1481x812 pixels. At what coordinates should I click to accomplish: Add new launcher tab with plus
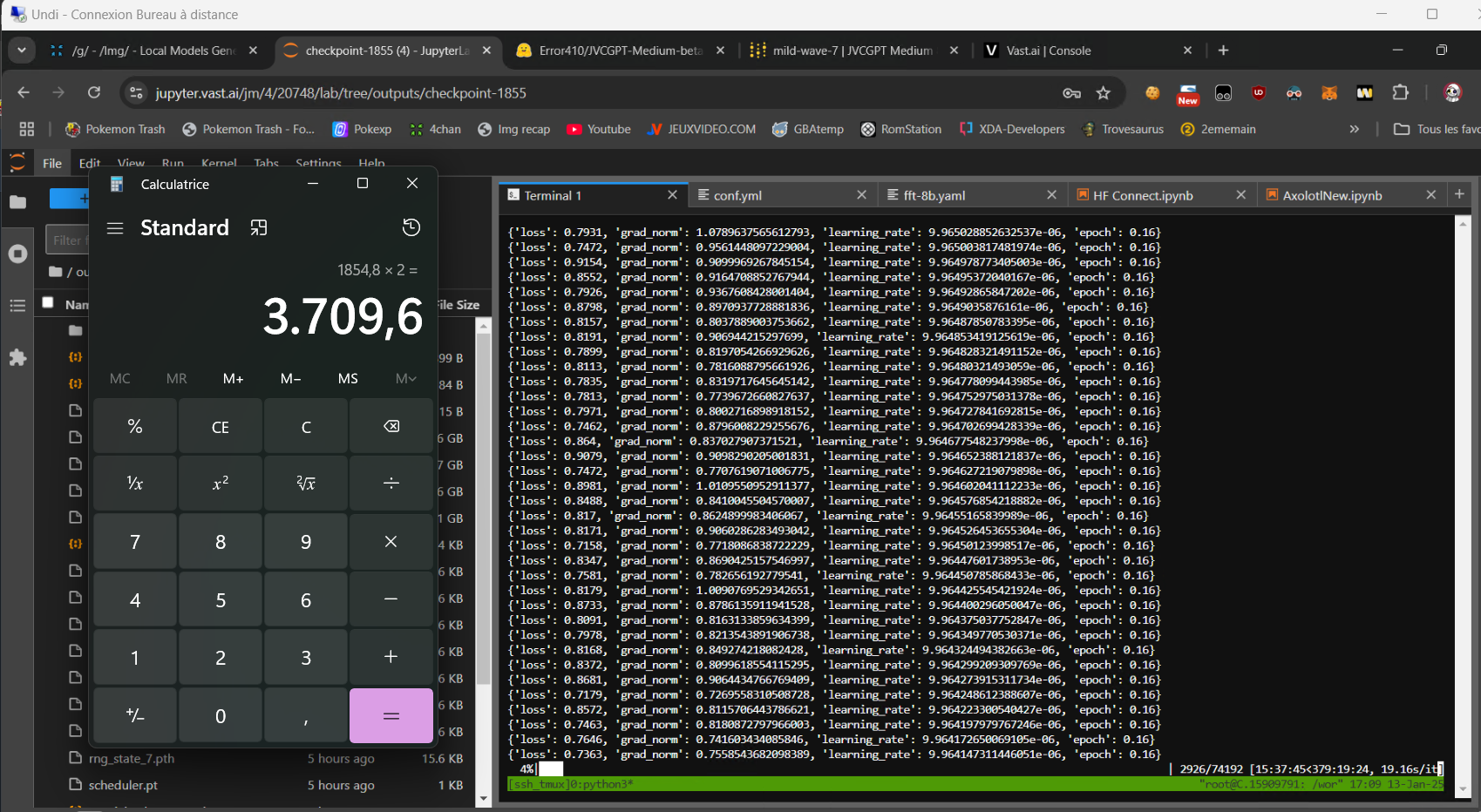[x=1459, y=194]
